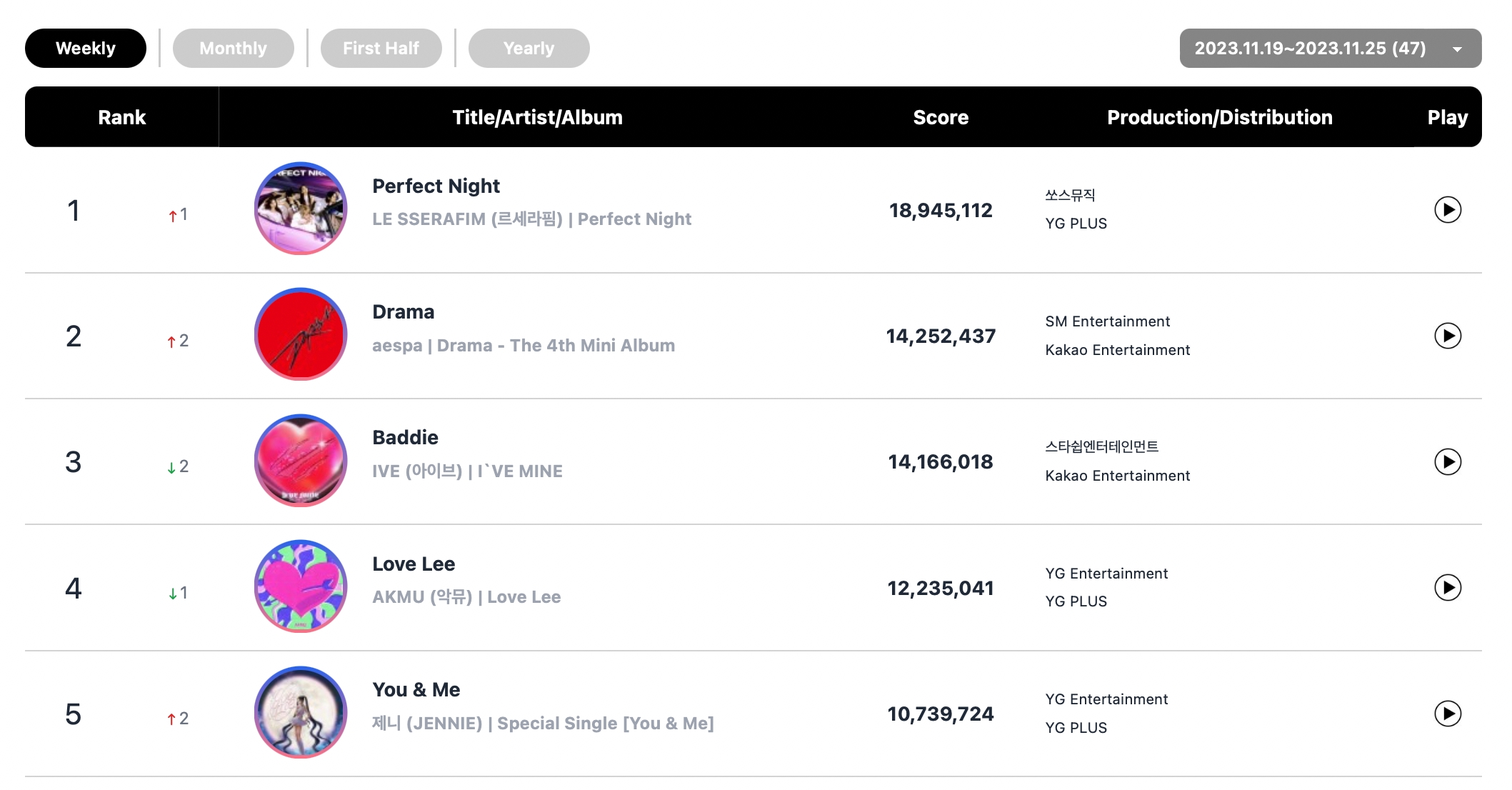Click the red Drama album cover
Image resolution: width=1512 pixels, height=790 pixels.
[301, 334]
